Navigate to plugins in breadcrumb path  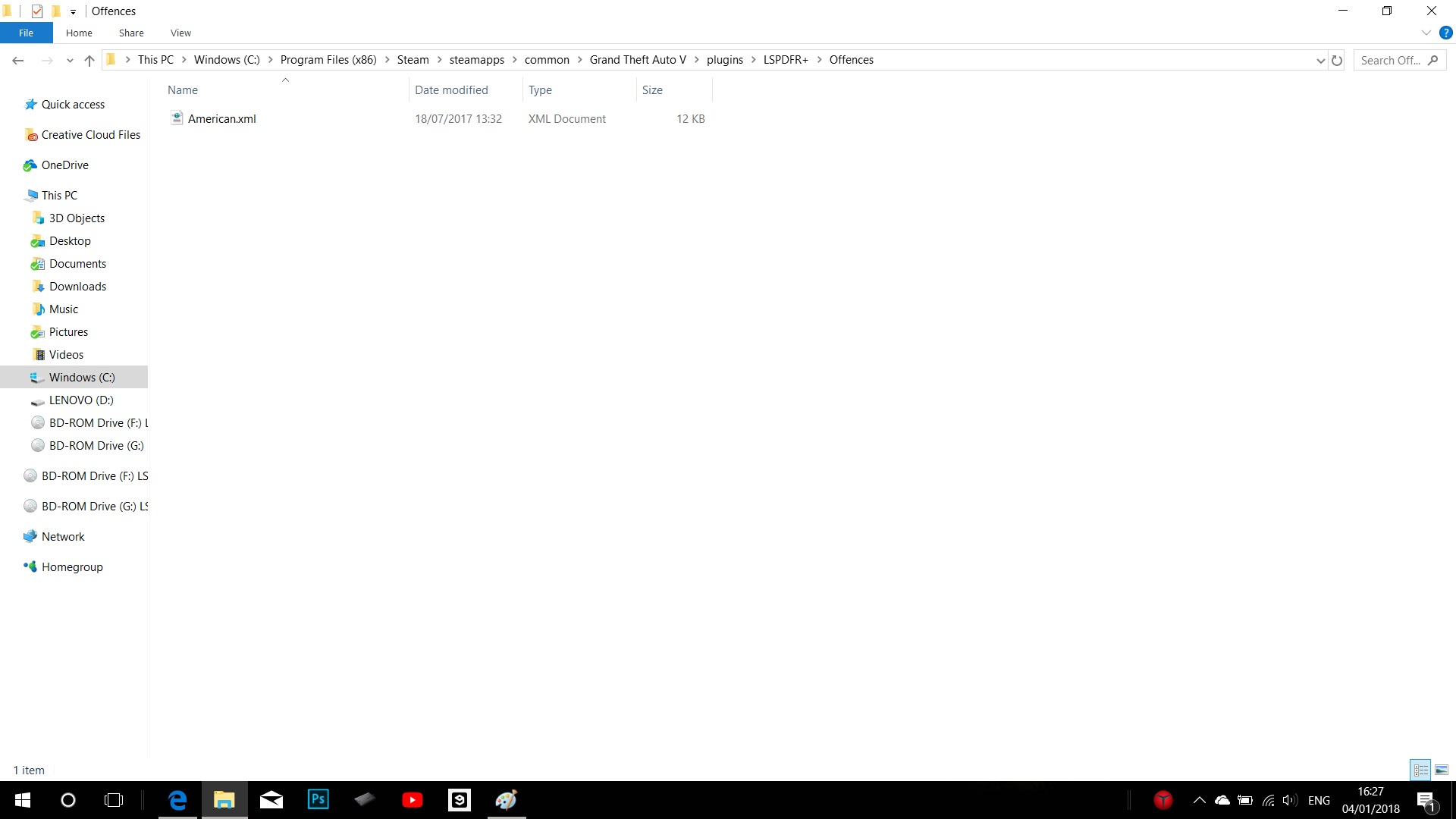(724, 60)
